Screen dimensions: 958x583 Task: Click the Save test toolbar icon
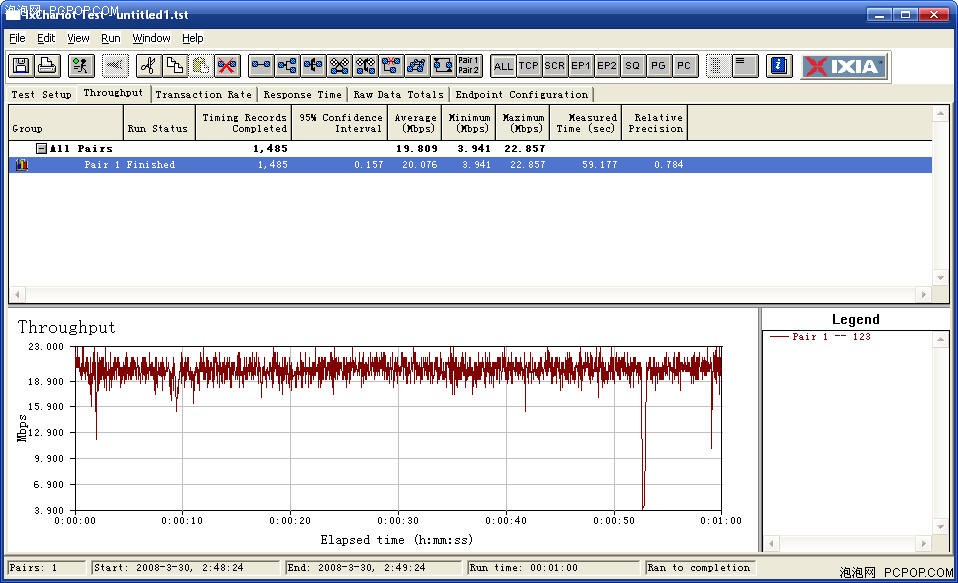pos(21,65)
